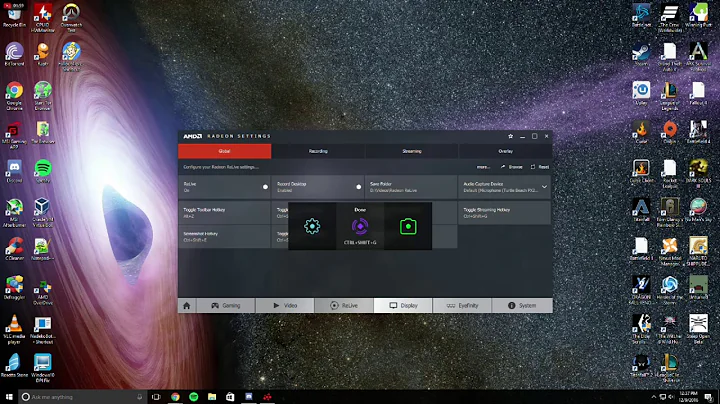The height and width of the screenshot is (404, 720).
Task: Open the Discord desktop icon
Action: click(x=14, y=171)
